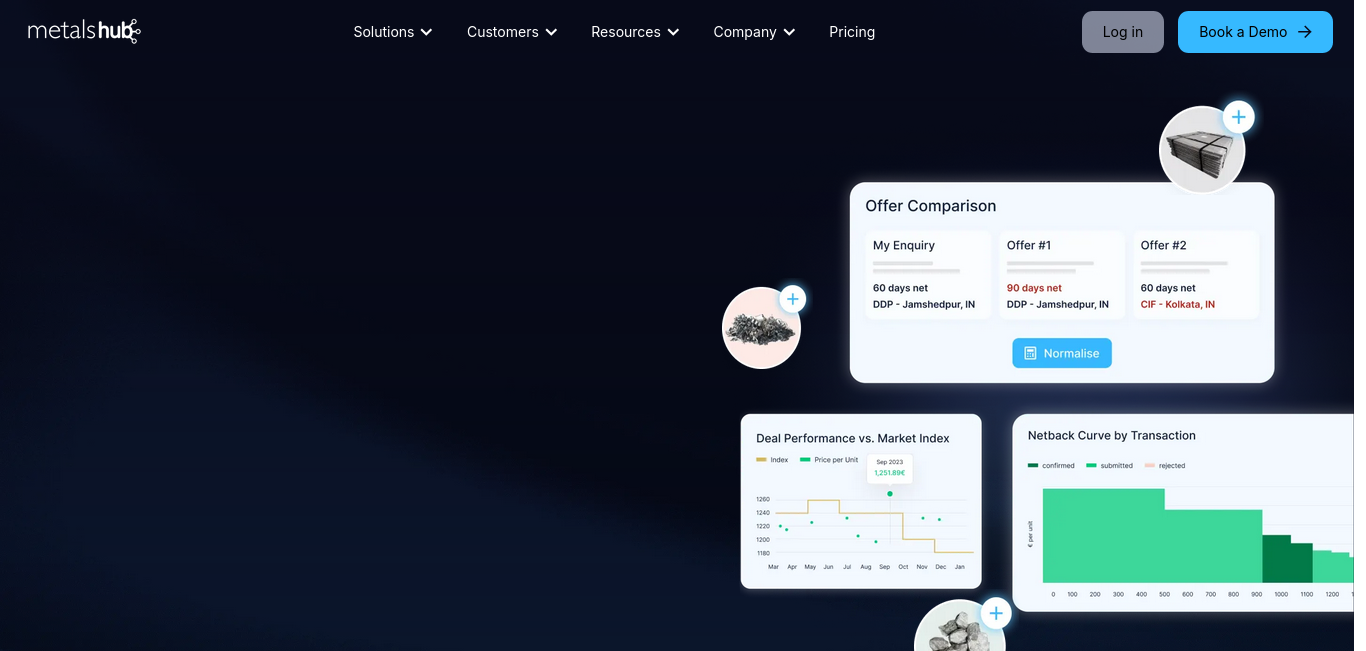
Task: Expand the Resources navigation dropdown
Action: (635, 32)
